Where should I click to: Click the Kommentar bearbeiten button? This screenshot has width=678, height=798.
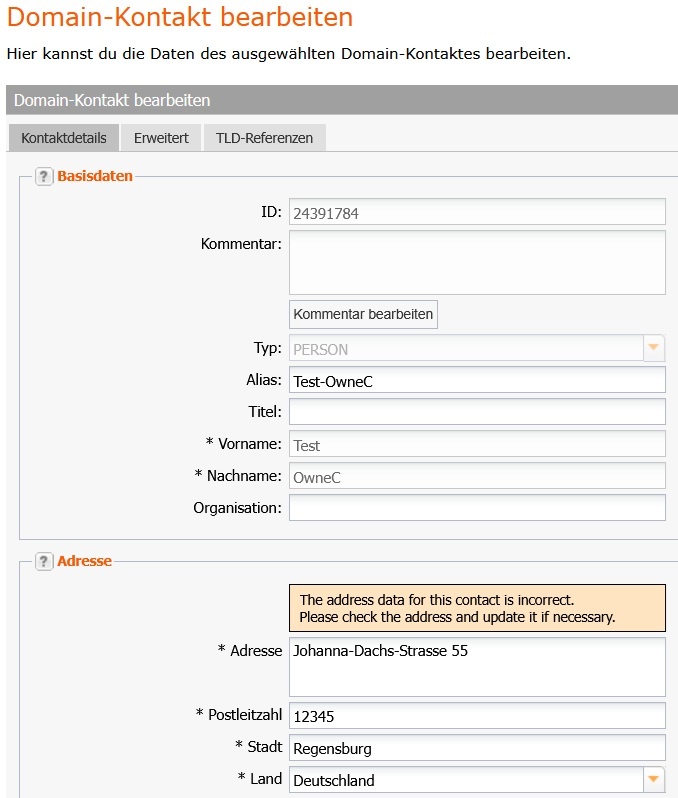(x=363, y=314)
